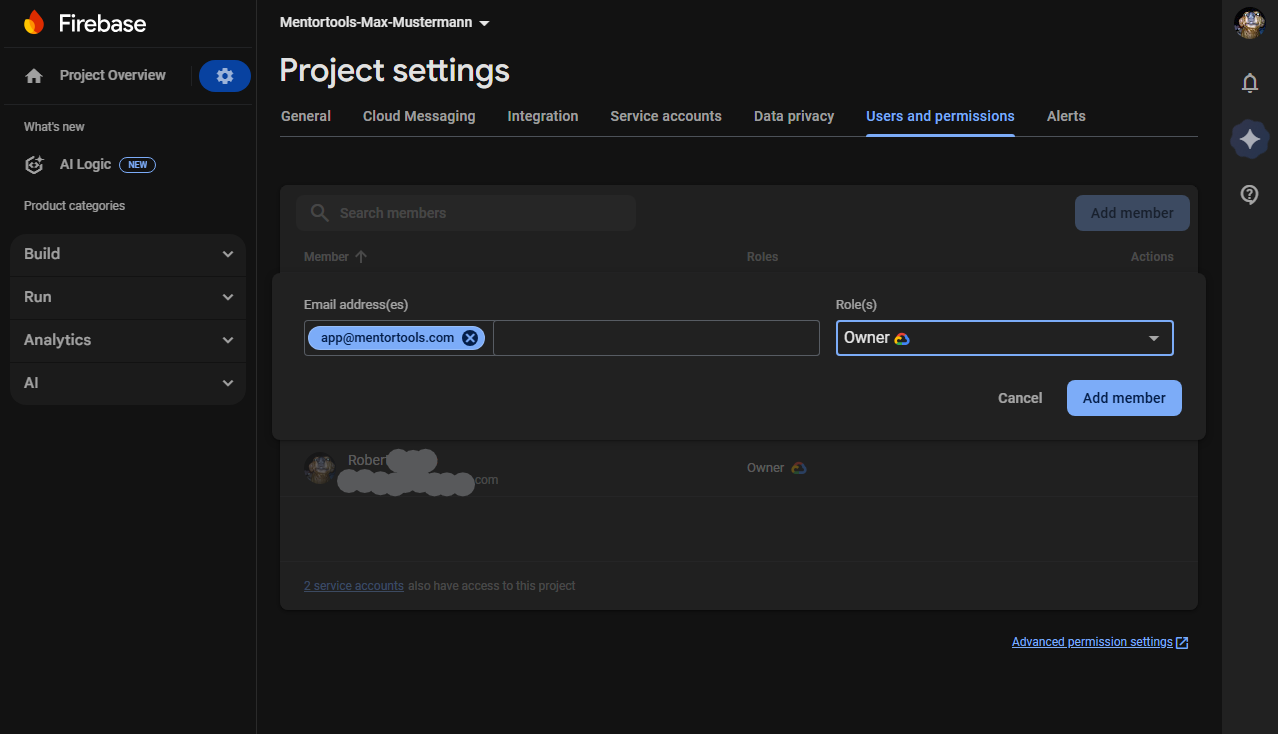
Task: Click the Project Overview label
Action: [113, 75]
